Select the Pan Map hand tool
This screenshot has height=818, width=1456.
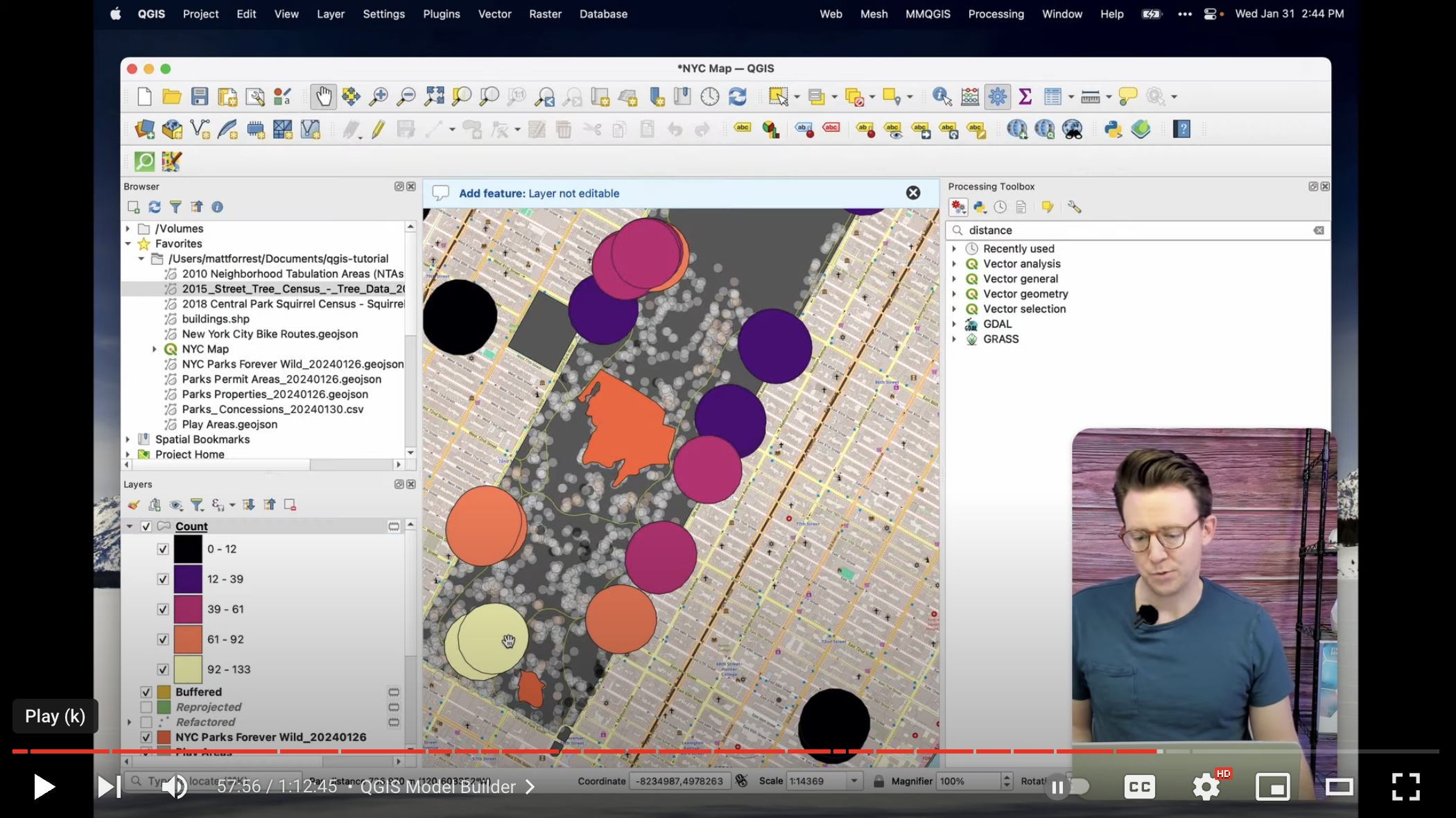323,96
